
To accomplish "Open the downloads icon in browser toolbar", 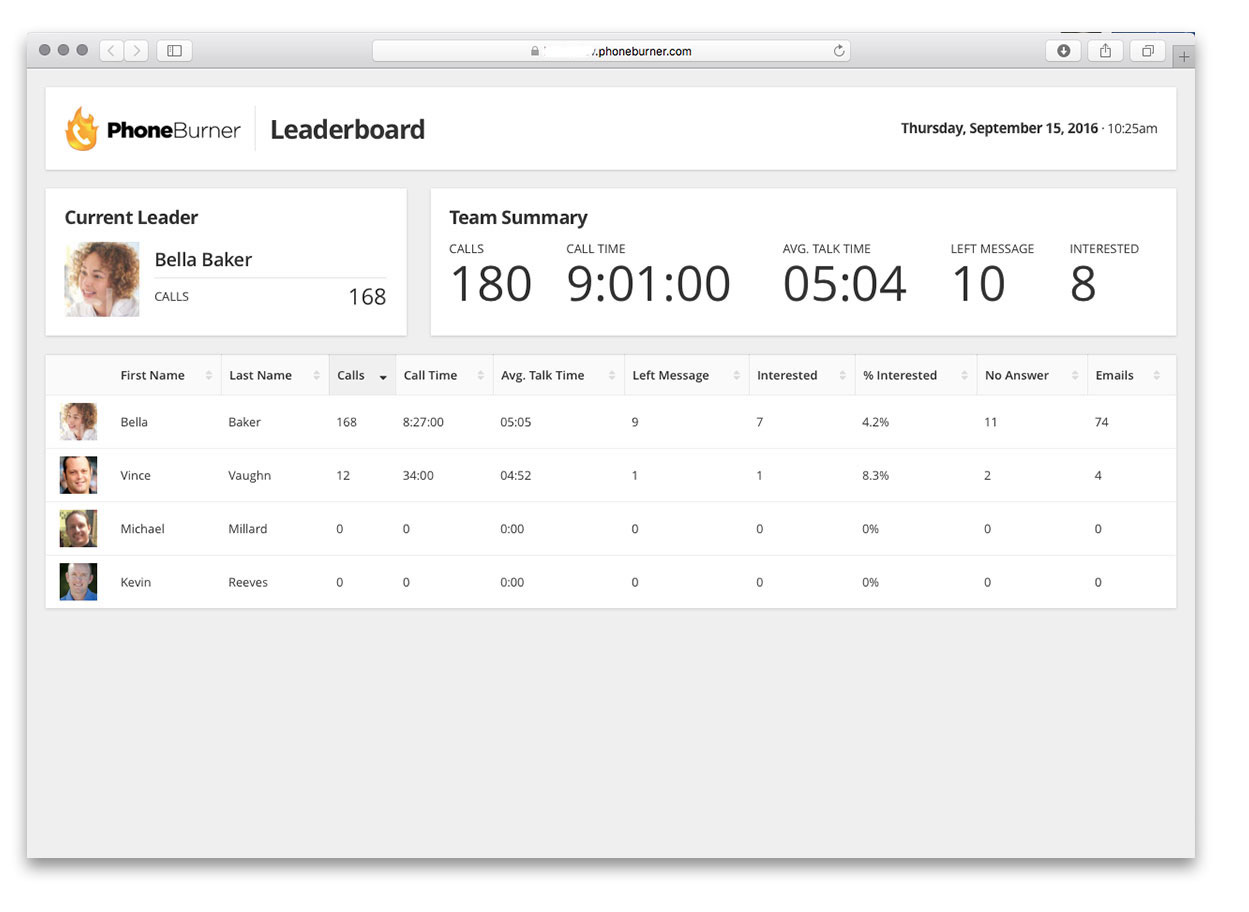I will click(x=1062, y=50).
